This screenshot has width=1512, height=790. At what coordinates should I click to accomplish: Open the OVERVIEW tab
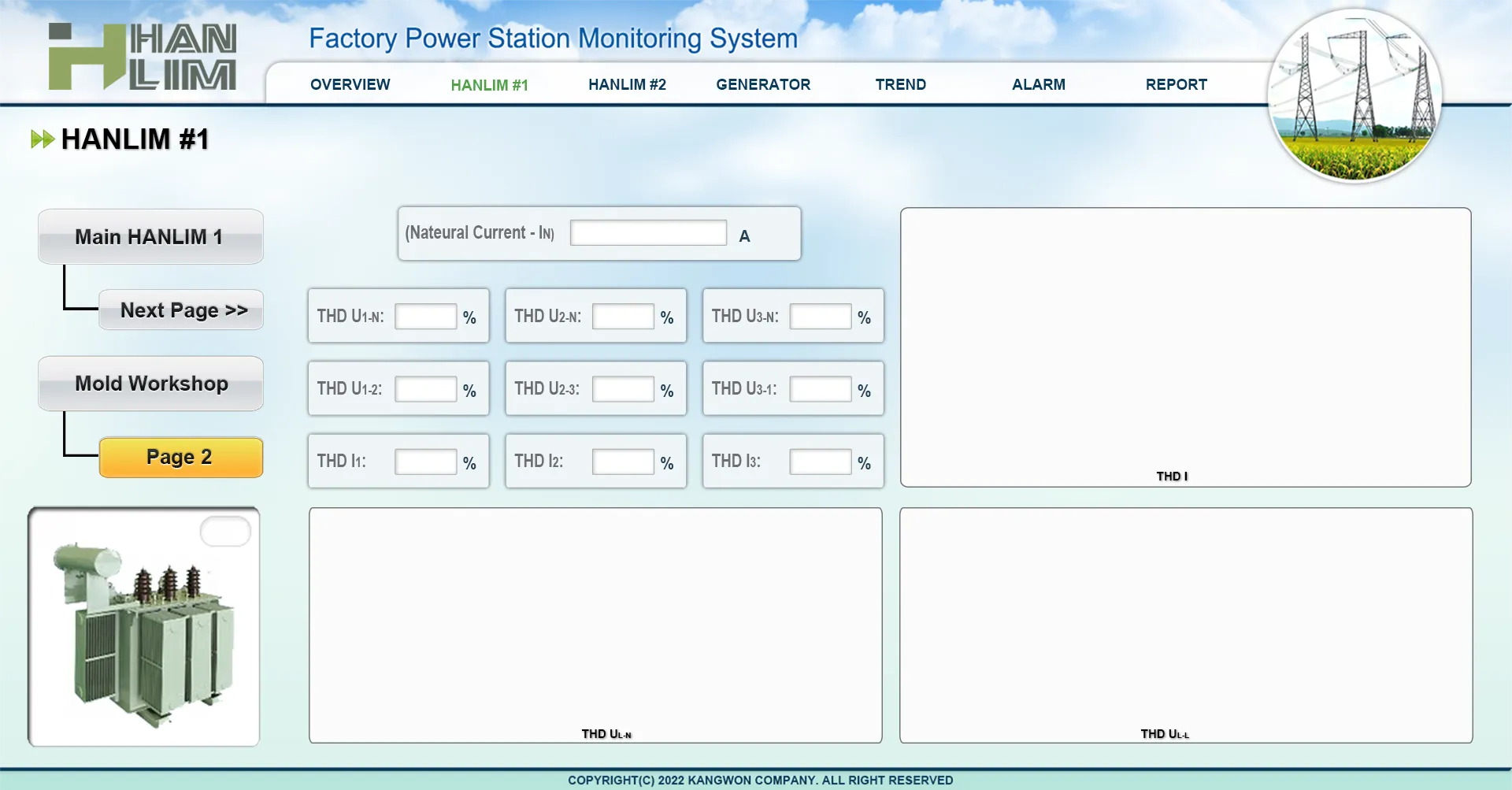tap(350, 84)
